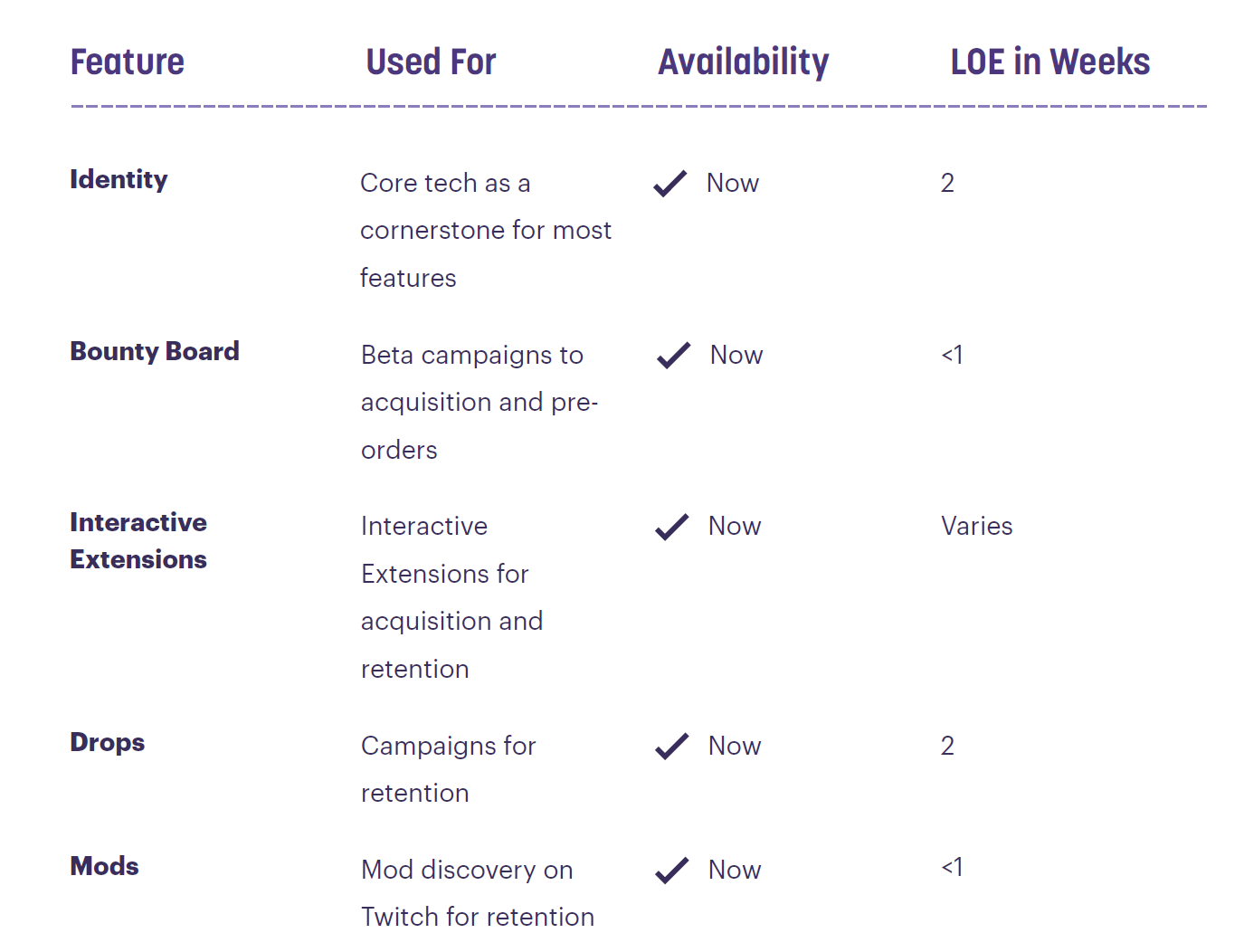Select the Used For column header
1244x952 pixels.
point(431,62)
